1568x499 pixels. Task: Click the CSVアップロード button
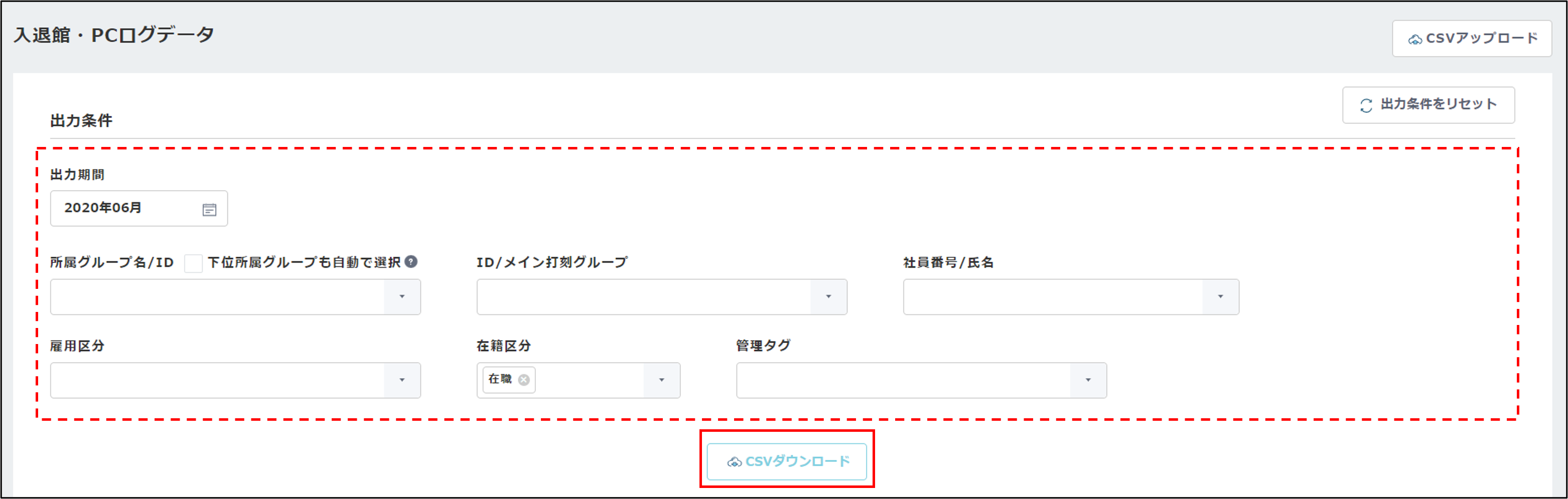click(1471, 39)
